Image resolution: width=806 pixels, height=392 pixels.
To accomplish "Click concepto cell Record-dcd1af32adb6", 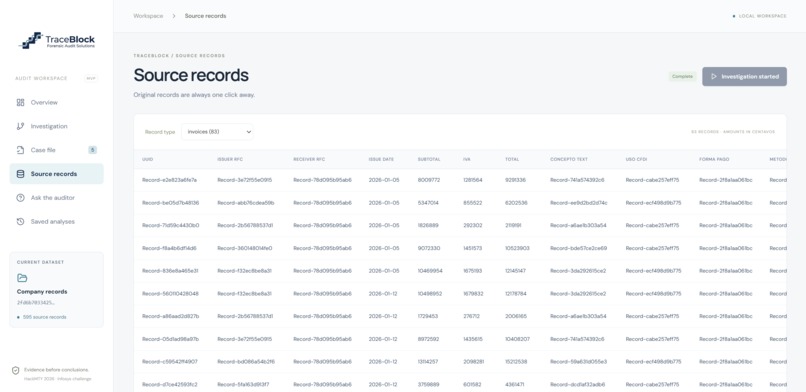I will coord(578,384).
